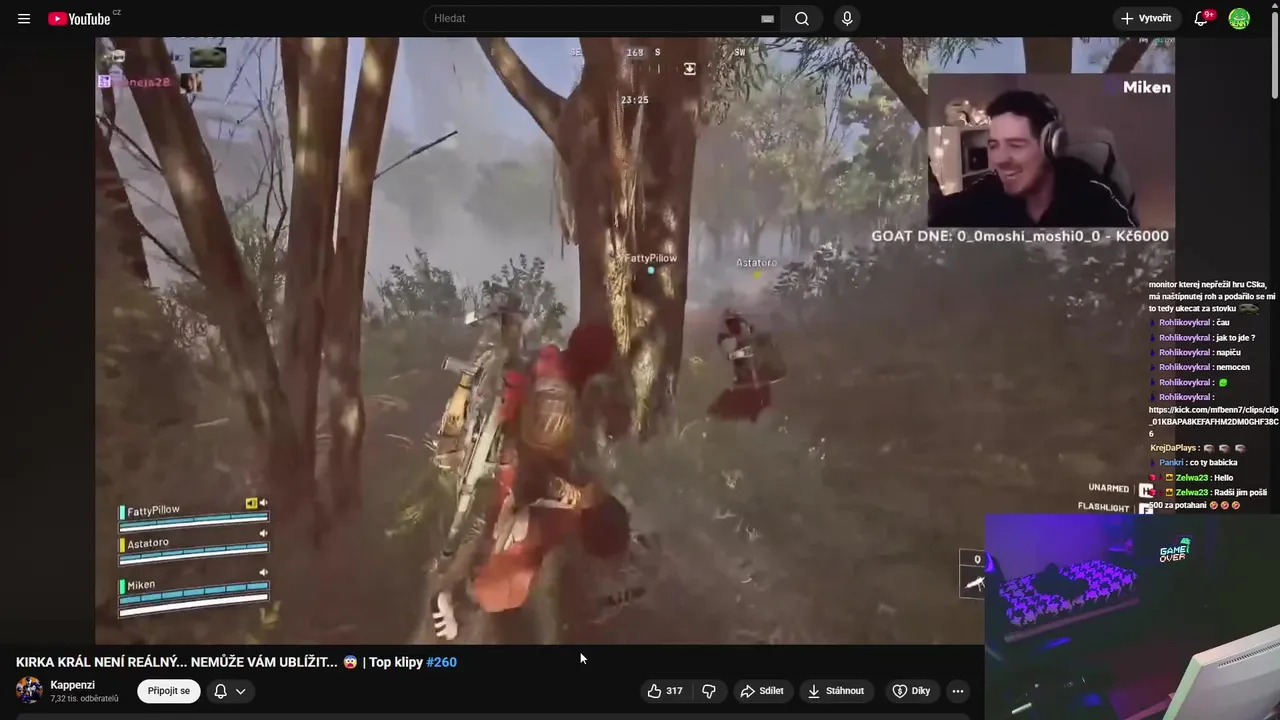Click the Miken webcam overlay in video

pyautogui.click(x=1051, y=150)
